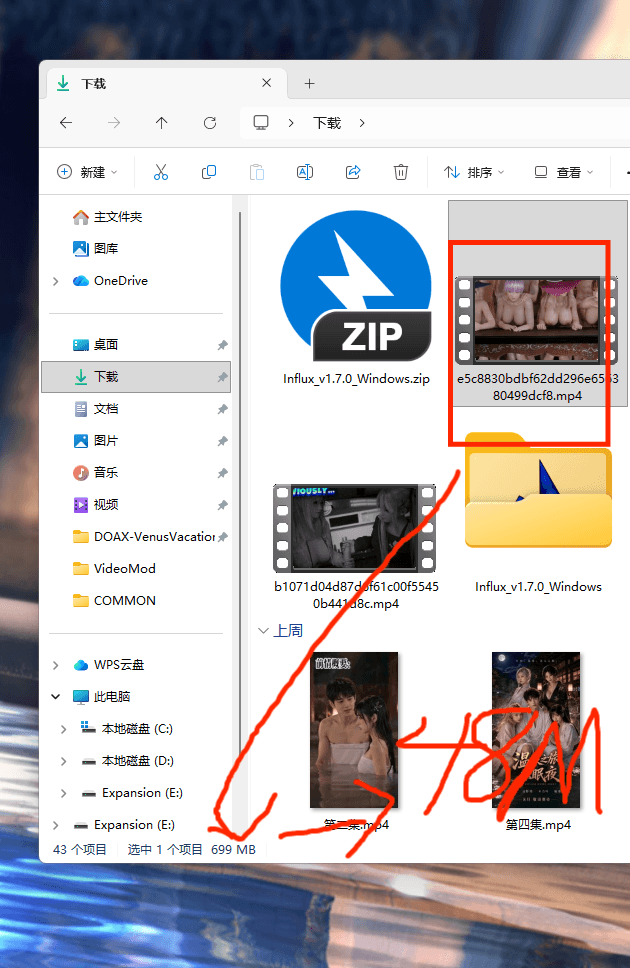The image size is (630, 968).
Task: Open the 新建 (New) menu
Action: (x=86, y=172)
